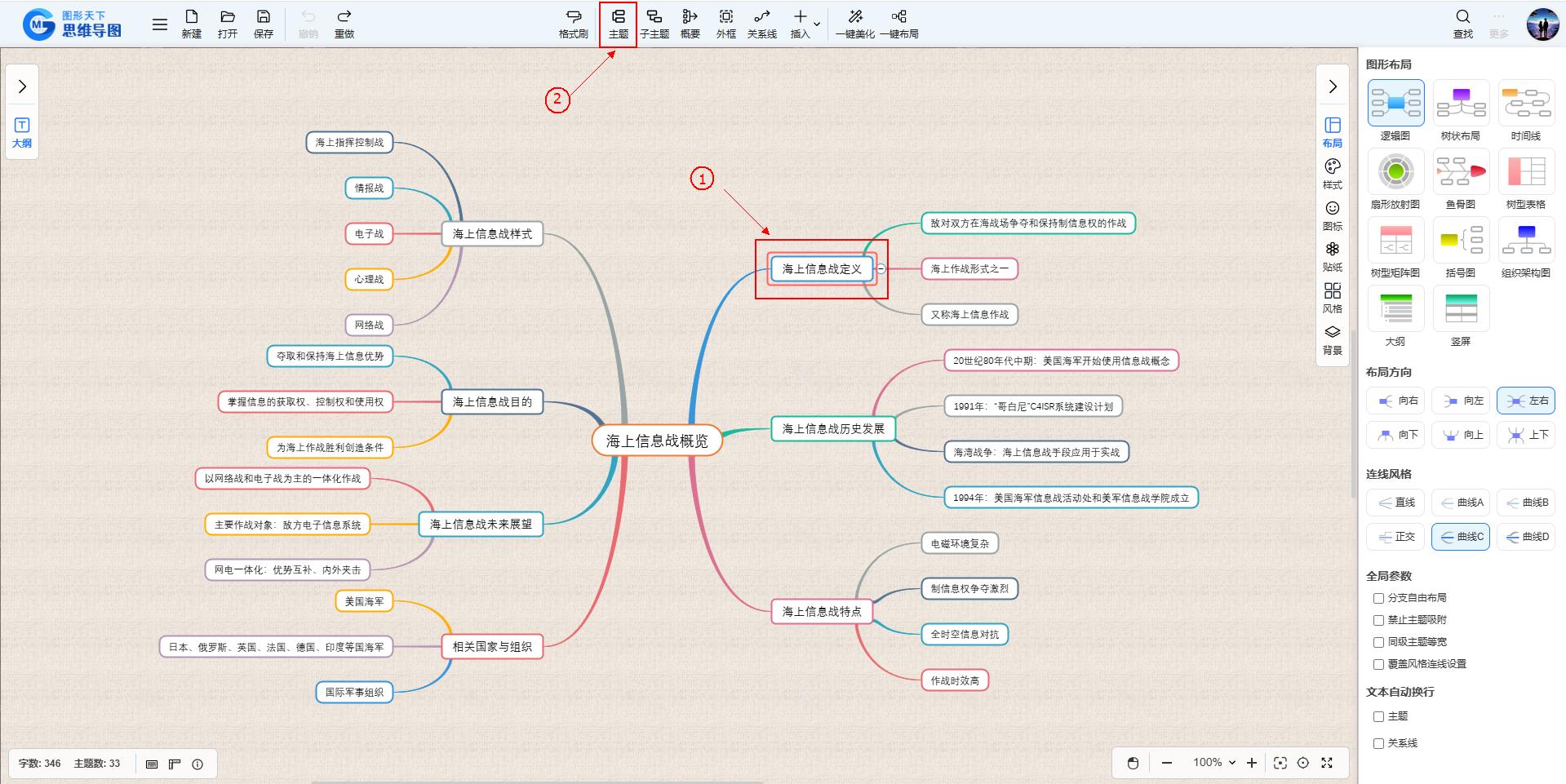This screenshot has width=1566, height=784.
Task: Select the 曲线A connector line style
Action: click(1461, 503)
